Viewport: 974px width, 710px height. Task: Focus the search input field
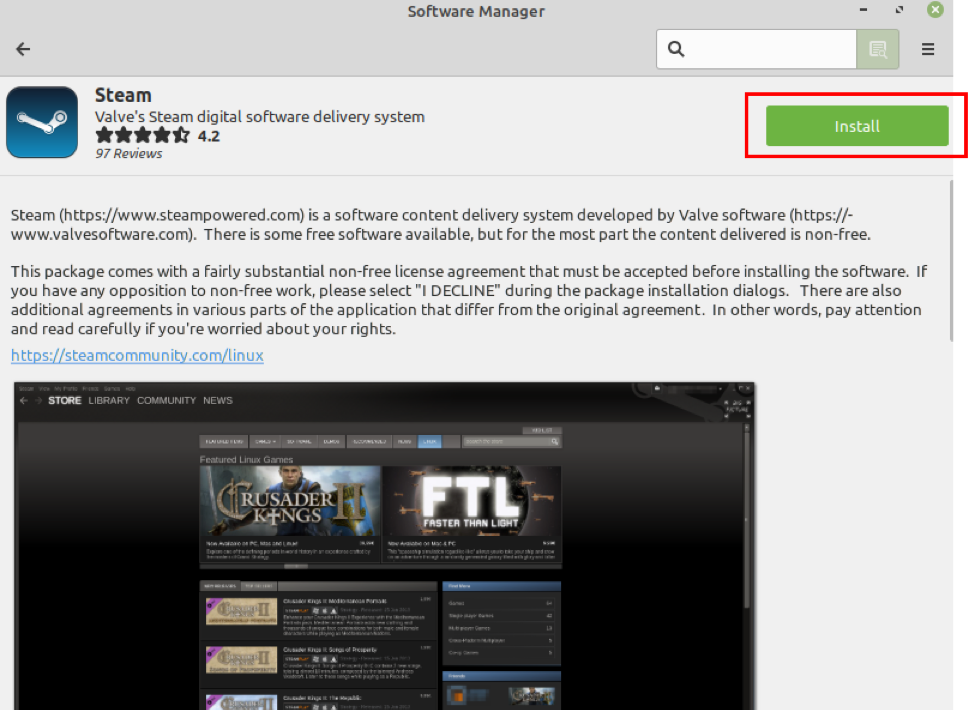coord(757,49)
